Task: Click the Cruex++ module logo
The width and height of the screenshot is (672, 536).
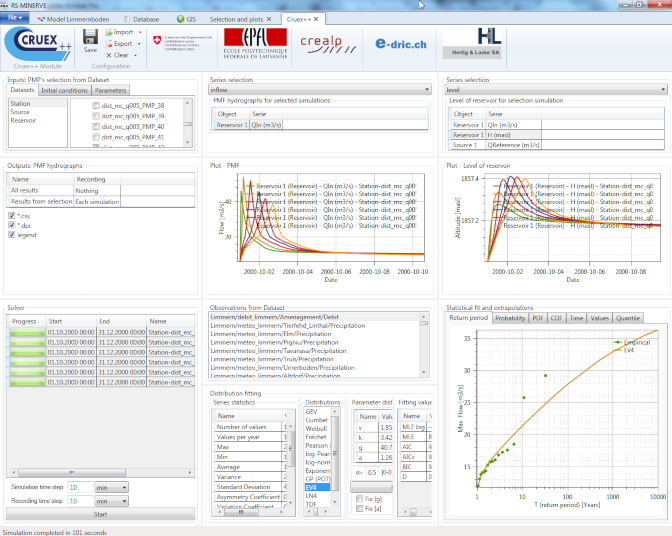Action: point(38,44)
